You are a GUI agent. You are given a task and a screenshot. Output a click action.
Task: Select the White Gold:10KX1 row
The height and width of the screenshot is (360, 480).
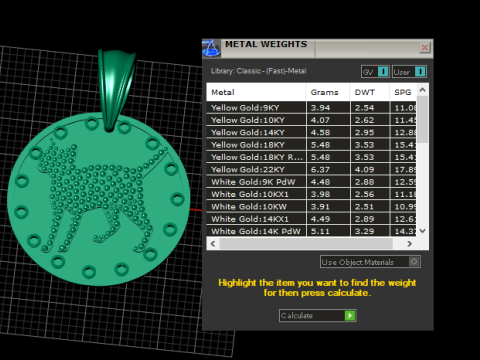[x=311, y=194]
